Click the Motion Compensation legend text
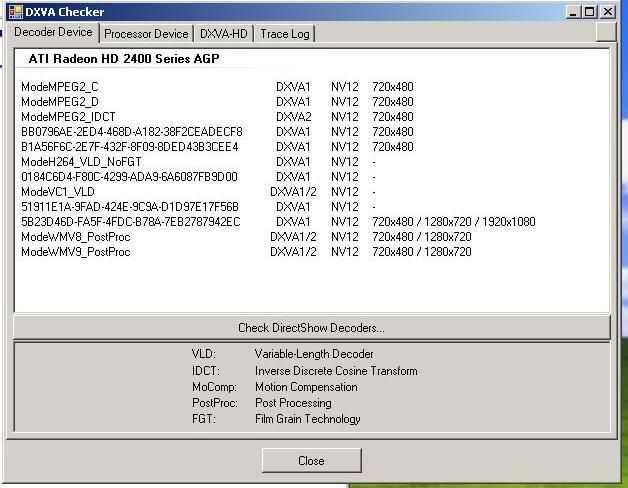This screenshot has width=628, height=488. (x=306, y=387)
